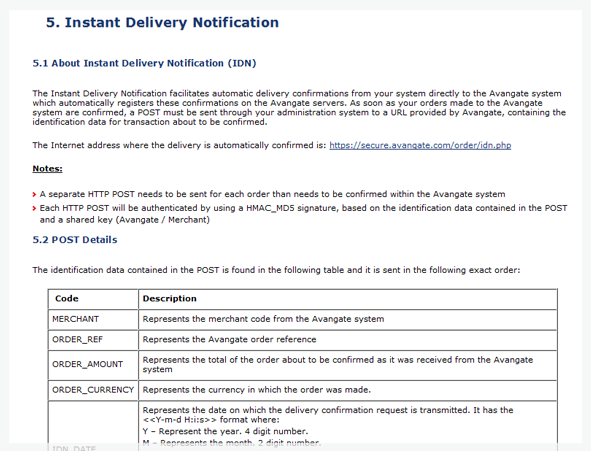Click 'Y – Represent the year' line
This screenshot has height=451, width=591.
[x=225, y=431]
